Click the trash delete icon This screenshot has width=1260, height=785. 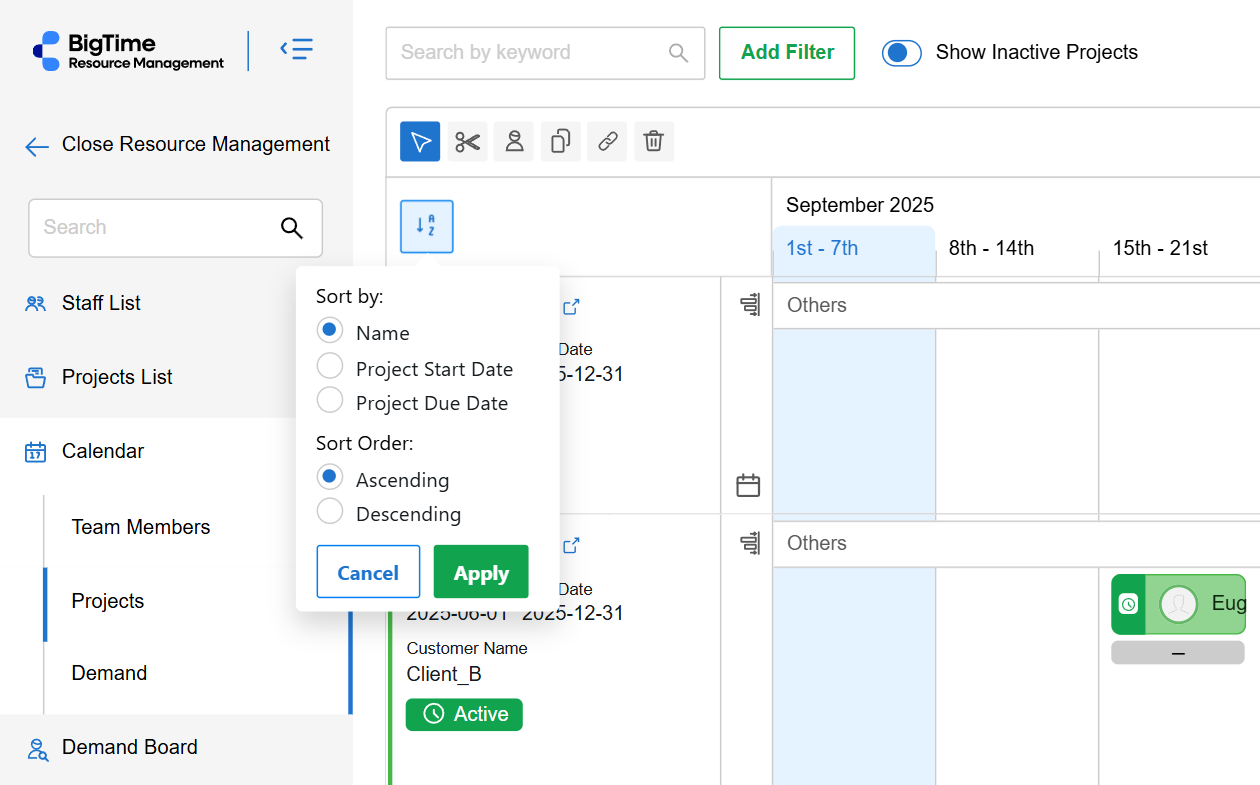pyautogui.click(x=654, y=142)
